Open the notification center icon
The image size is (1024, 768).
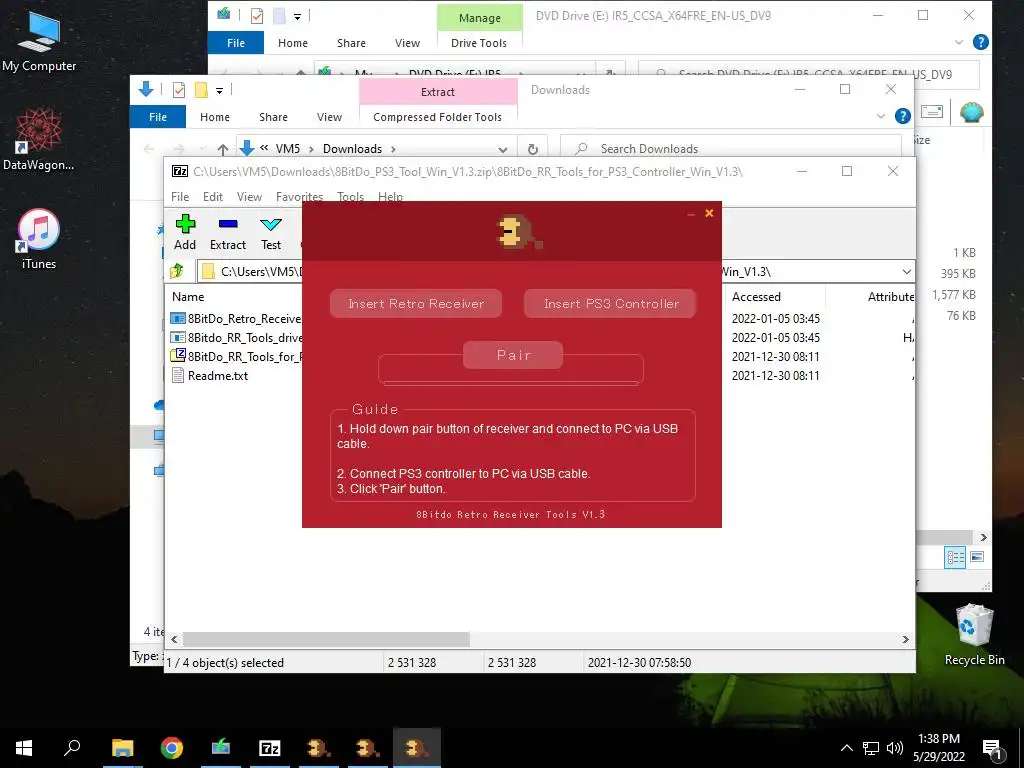click(992, 748)
